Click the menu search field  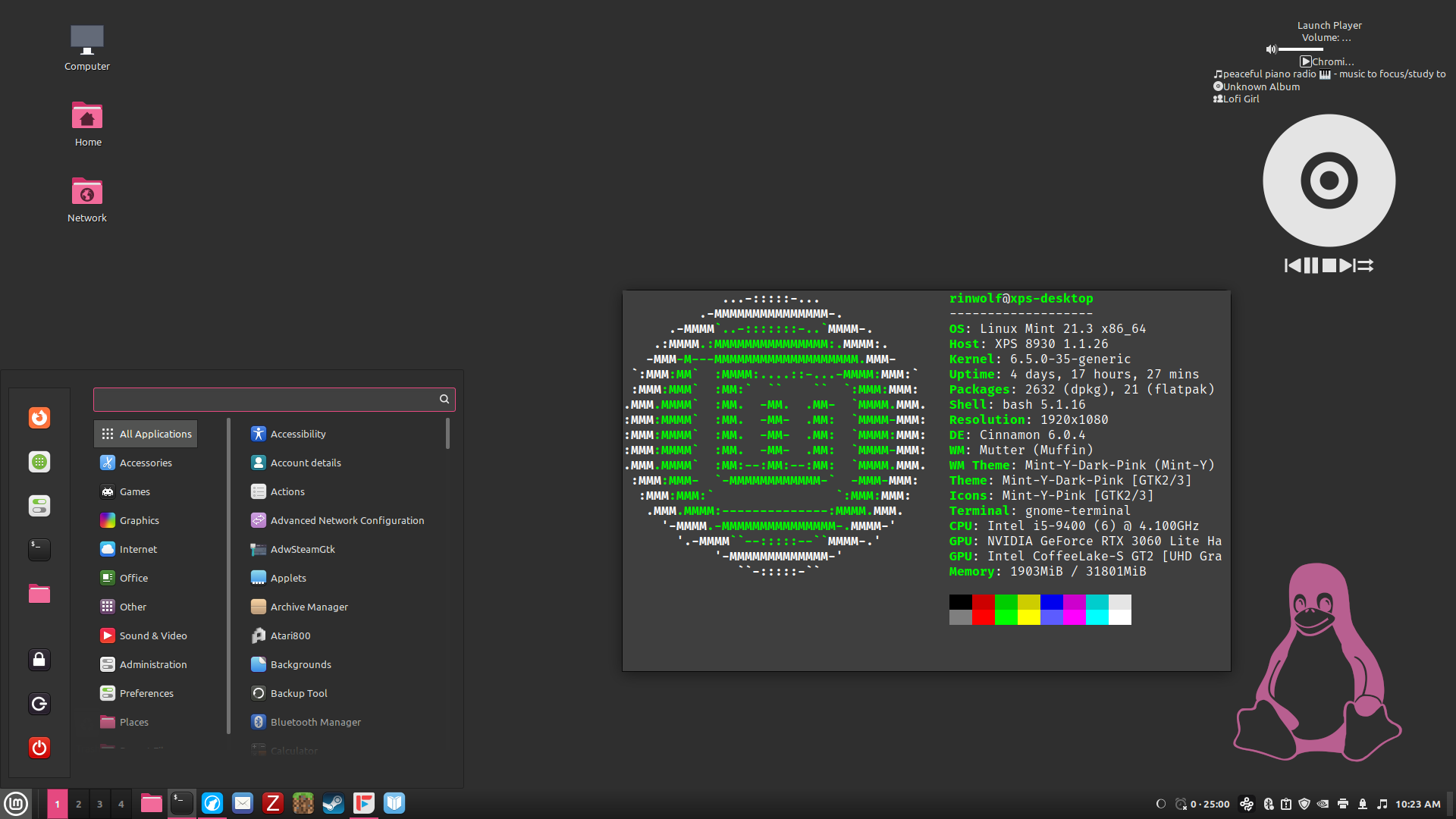[265, 399]
